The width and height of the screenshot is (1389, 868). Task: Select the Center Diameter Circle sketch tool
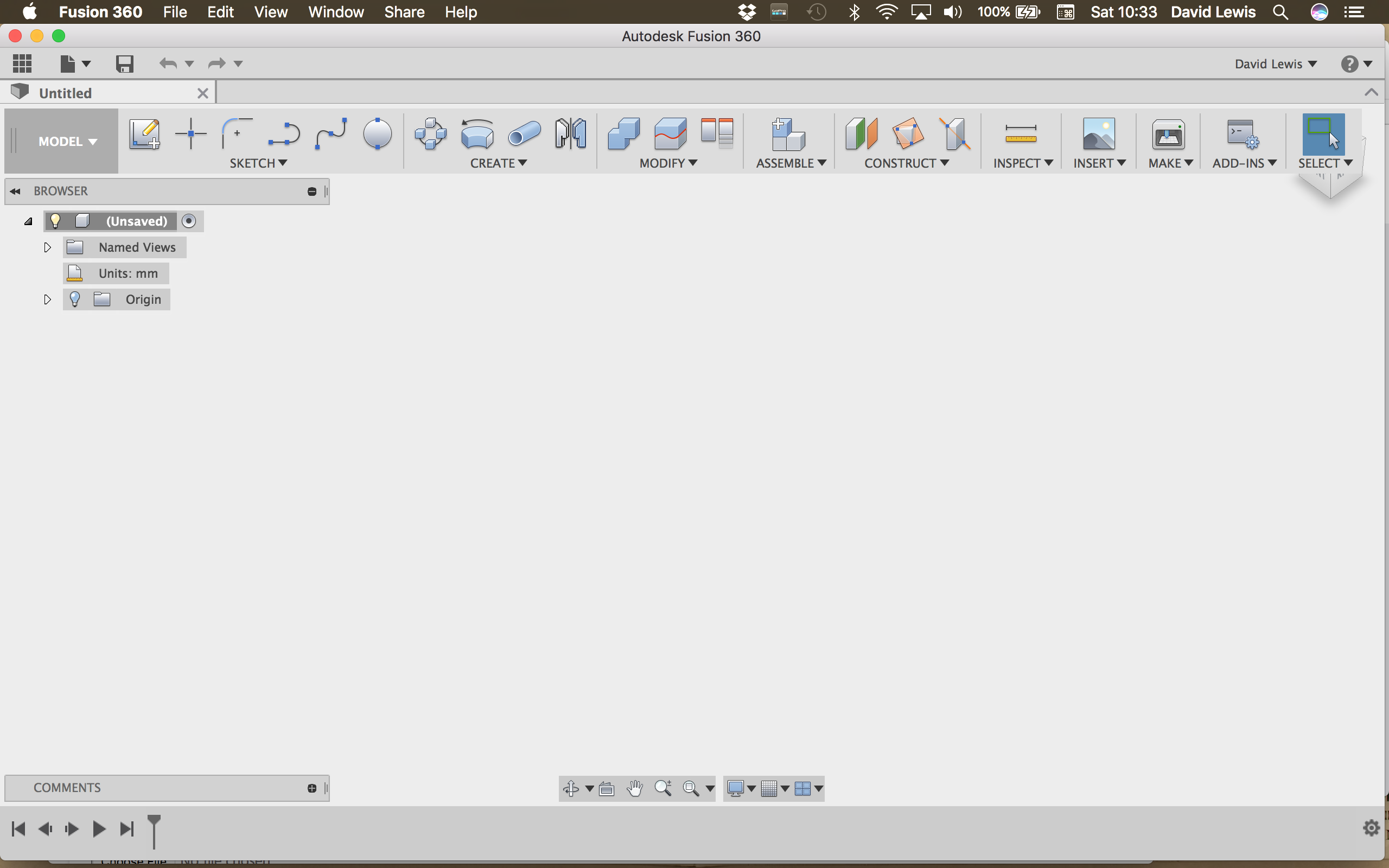click(377, 134)
